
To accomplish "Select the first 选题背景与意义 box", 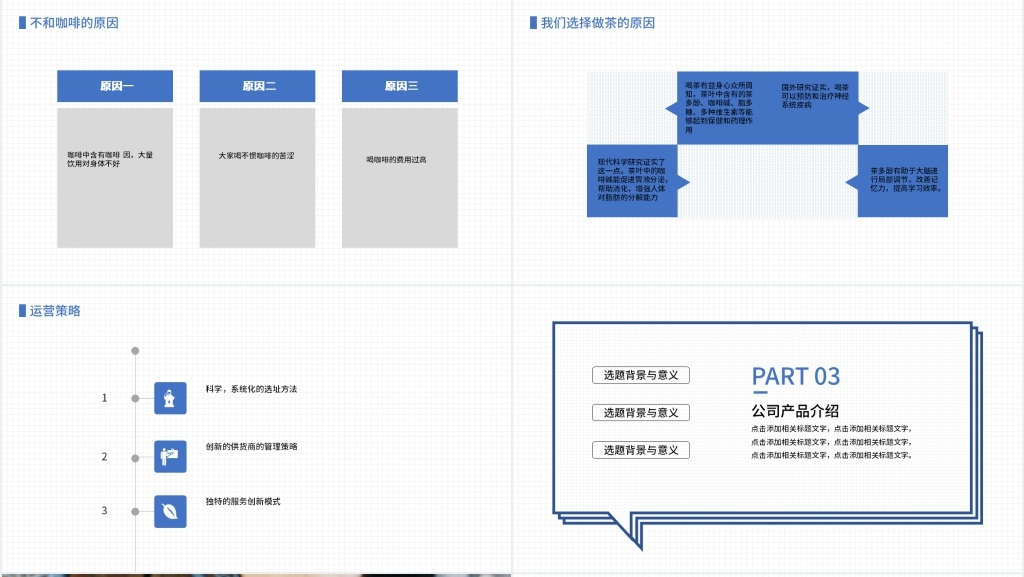I will (x=640, y=375).
